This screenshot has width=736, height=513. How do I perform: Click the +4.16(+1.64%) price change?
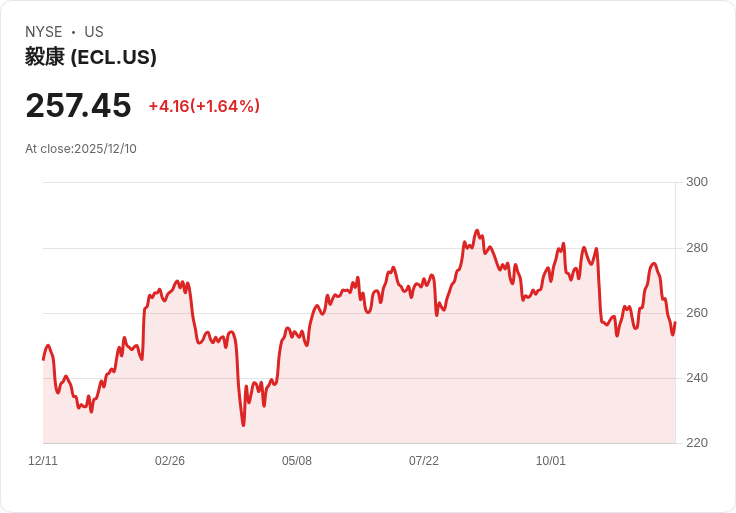click(x=204, y=106)
